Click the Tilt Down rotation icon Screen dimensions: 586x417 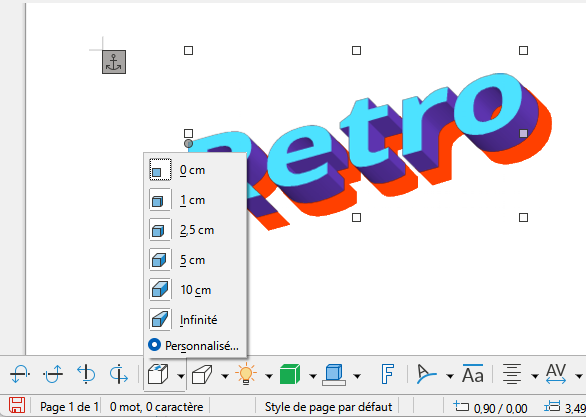click(x=20, y=374)
